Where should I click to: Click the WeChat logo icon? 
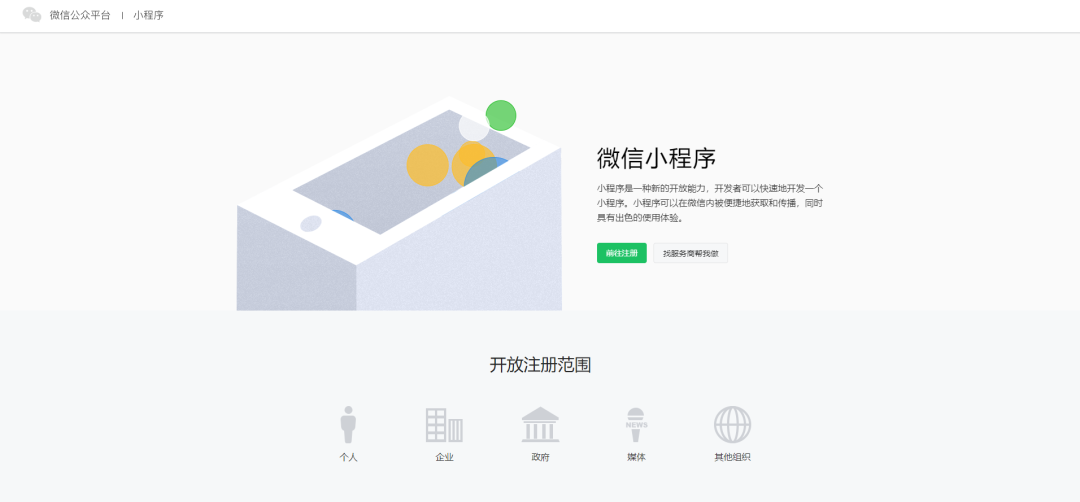pos(32,14)
